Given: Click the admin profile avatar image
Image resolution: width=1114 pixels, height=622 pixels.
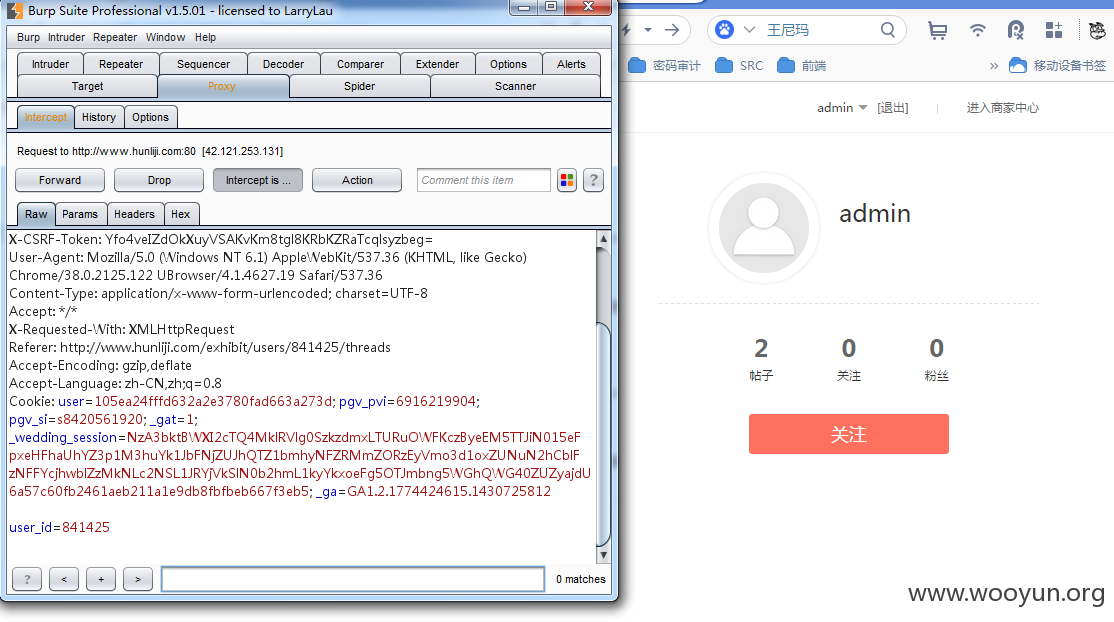Looking at the screenshot, I should pyautogui.click(x=764, y=228).
